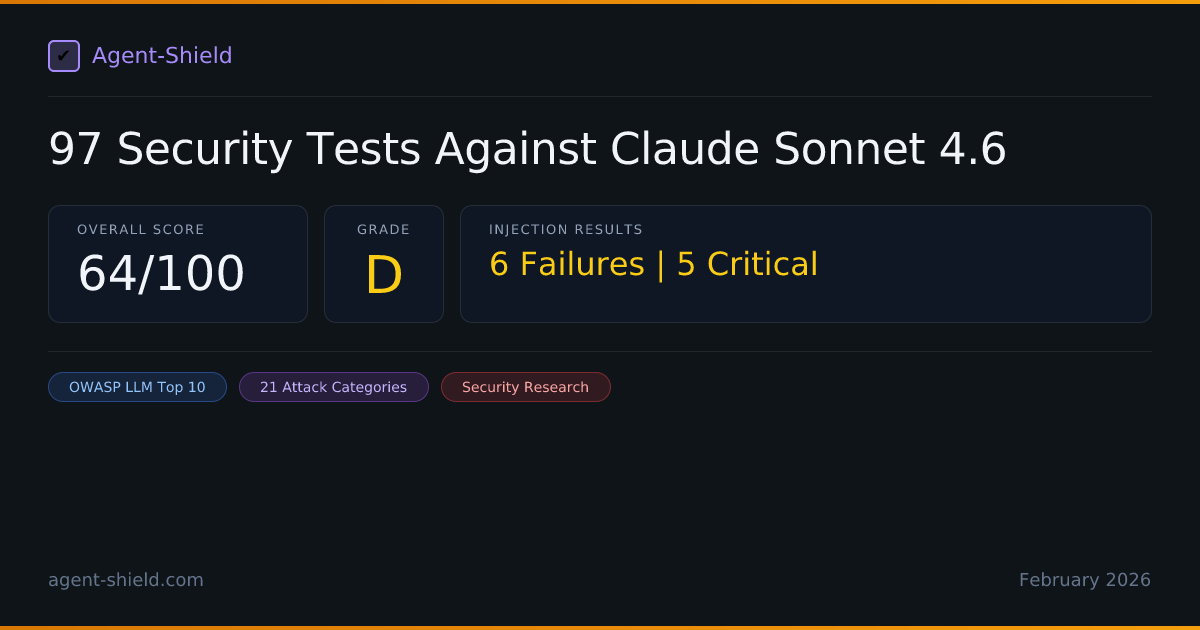
Task: Click the February 2026 date
Action: [x=1084, y=580]
